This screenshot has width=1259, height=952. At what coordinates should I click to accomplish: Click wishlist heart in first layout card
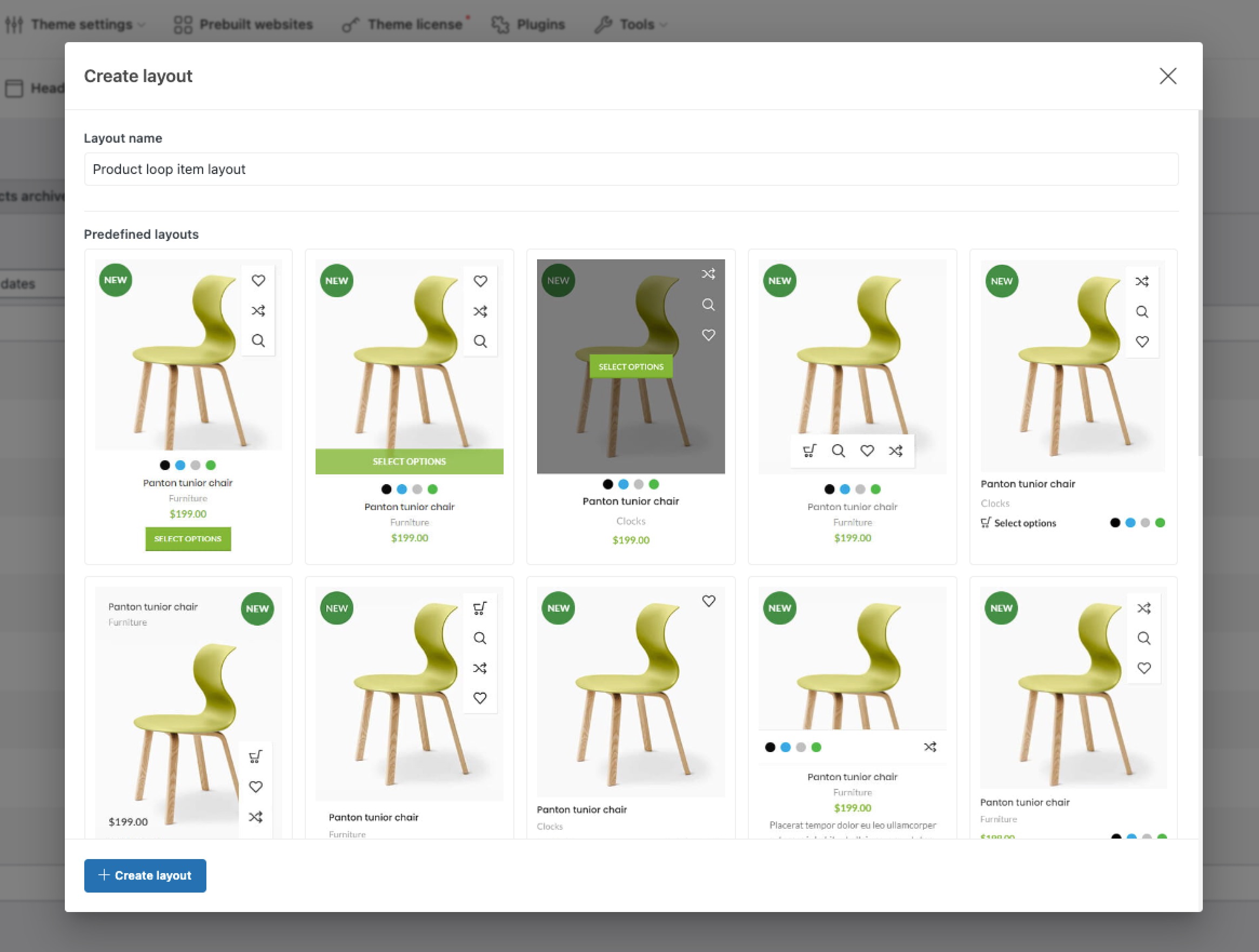click(258, 280)
